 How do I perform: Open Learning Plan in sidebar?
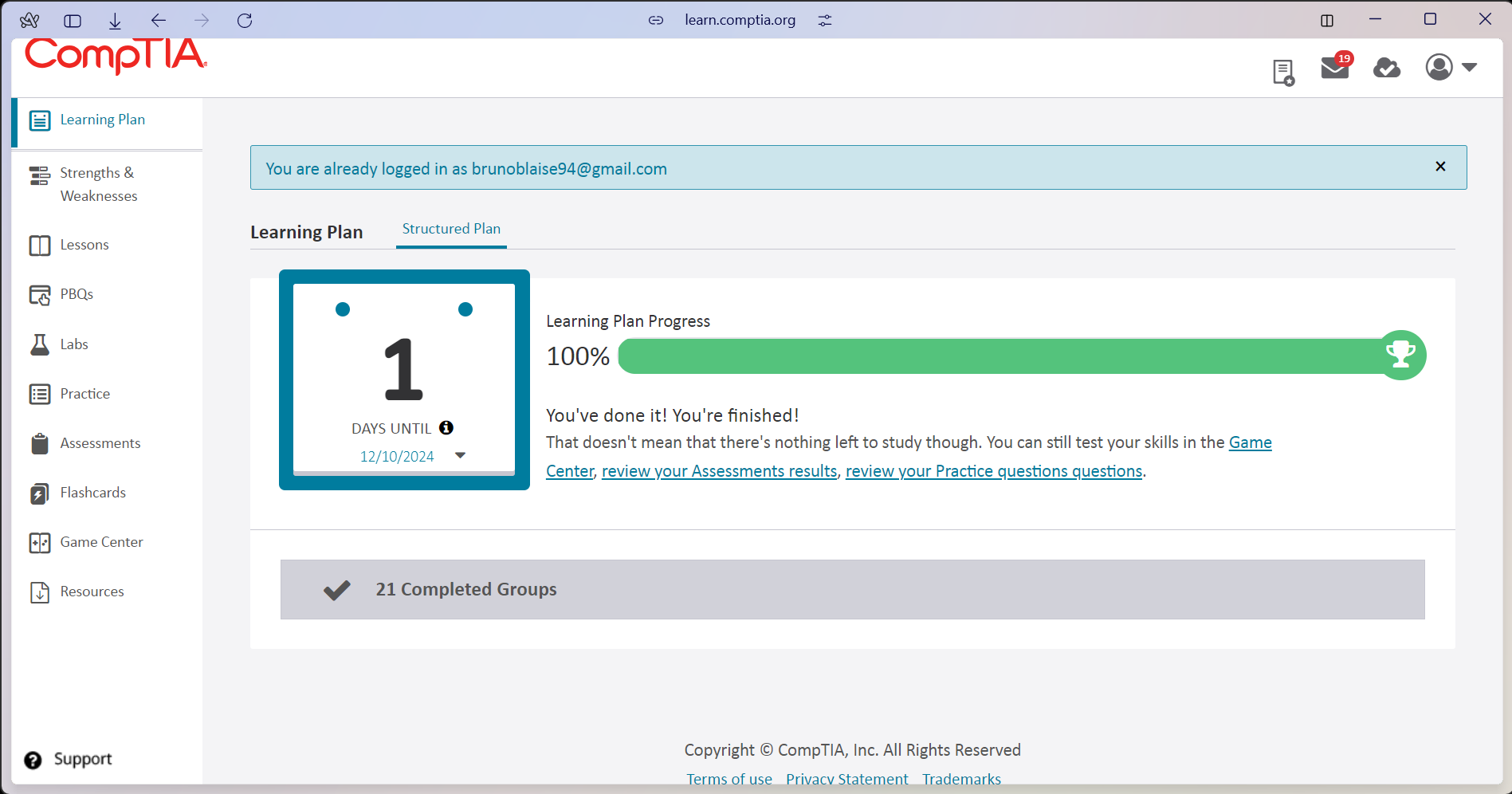pos(102,120)
